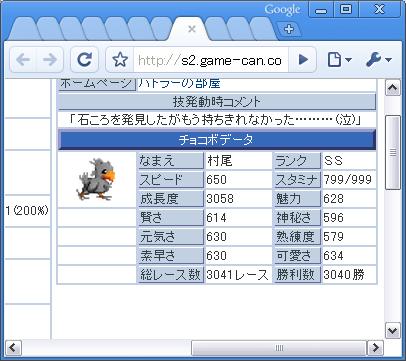Open a new tab with plus button

point(289,29)
